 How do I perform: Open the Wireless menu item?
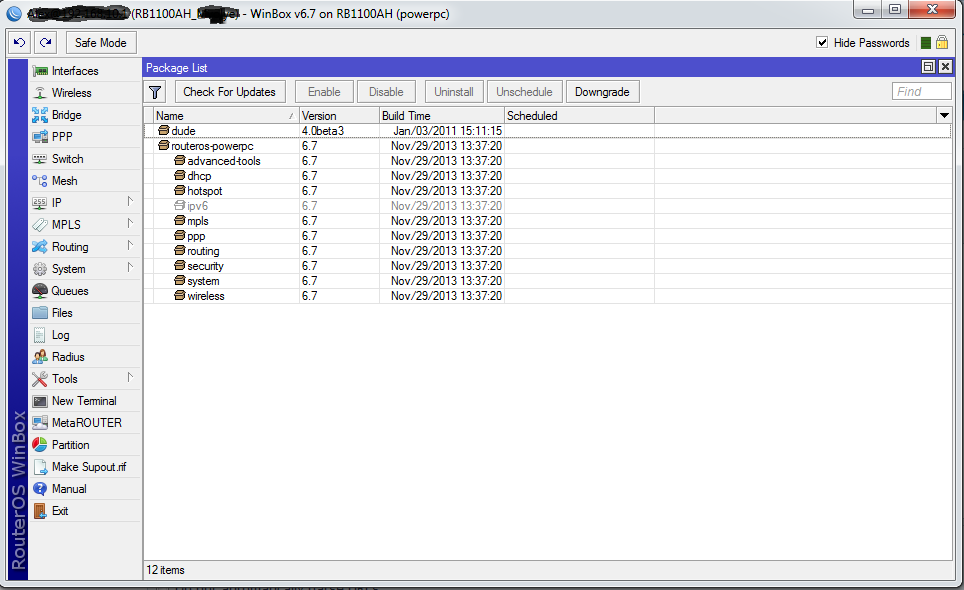pyautogui.click(x=85, y=93)
